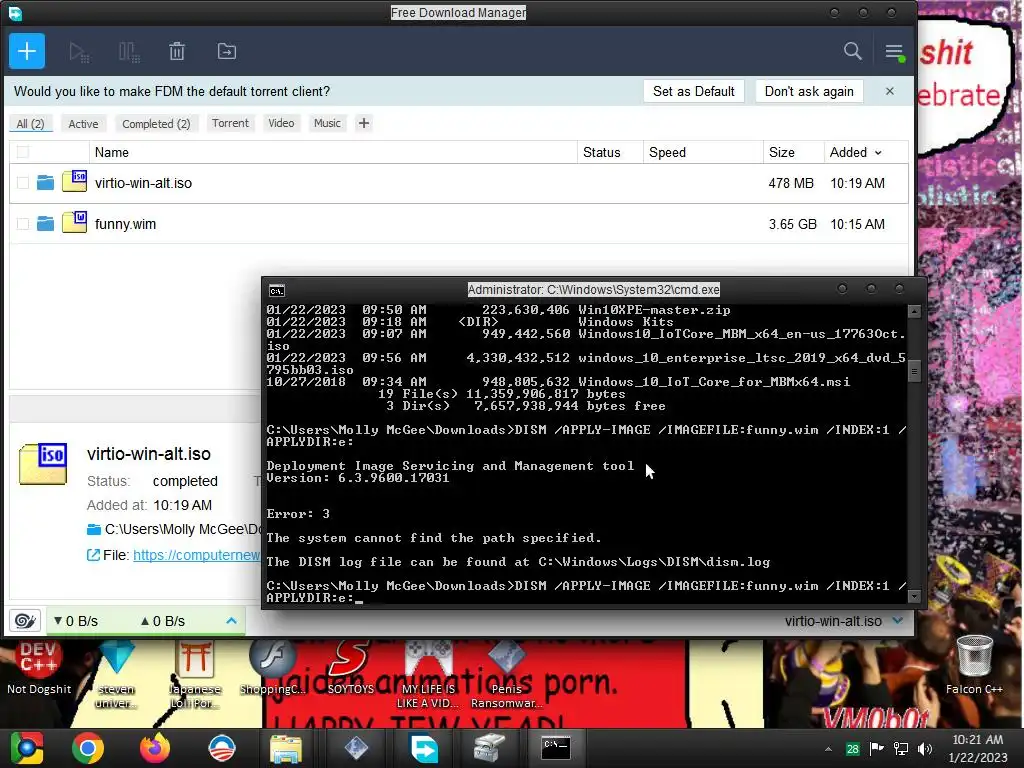This screenshot has height=768, width=1024.
Task: Open the clock showing 10:21 AM
Action: click(x=978, y=748)
